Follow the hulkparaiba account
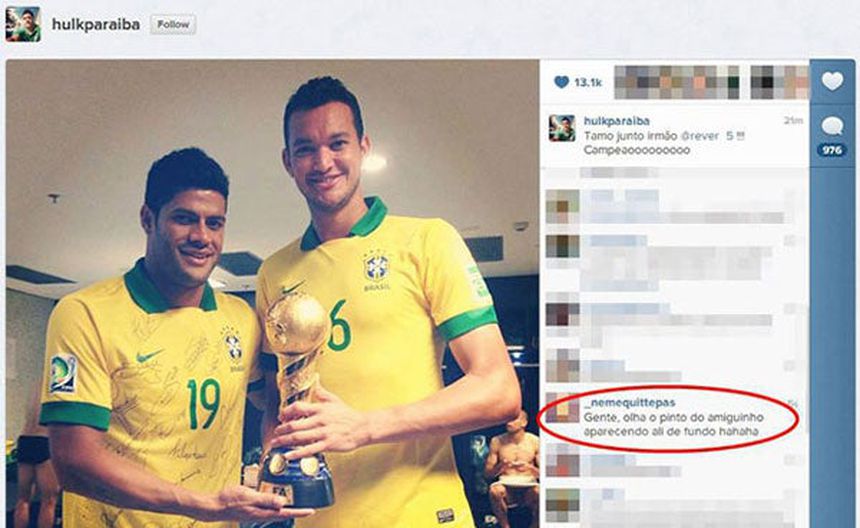 (x=173, y=25)
